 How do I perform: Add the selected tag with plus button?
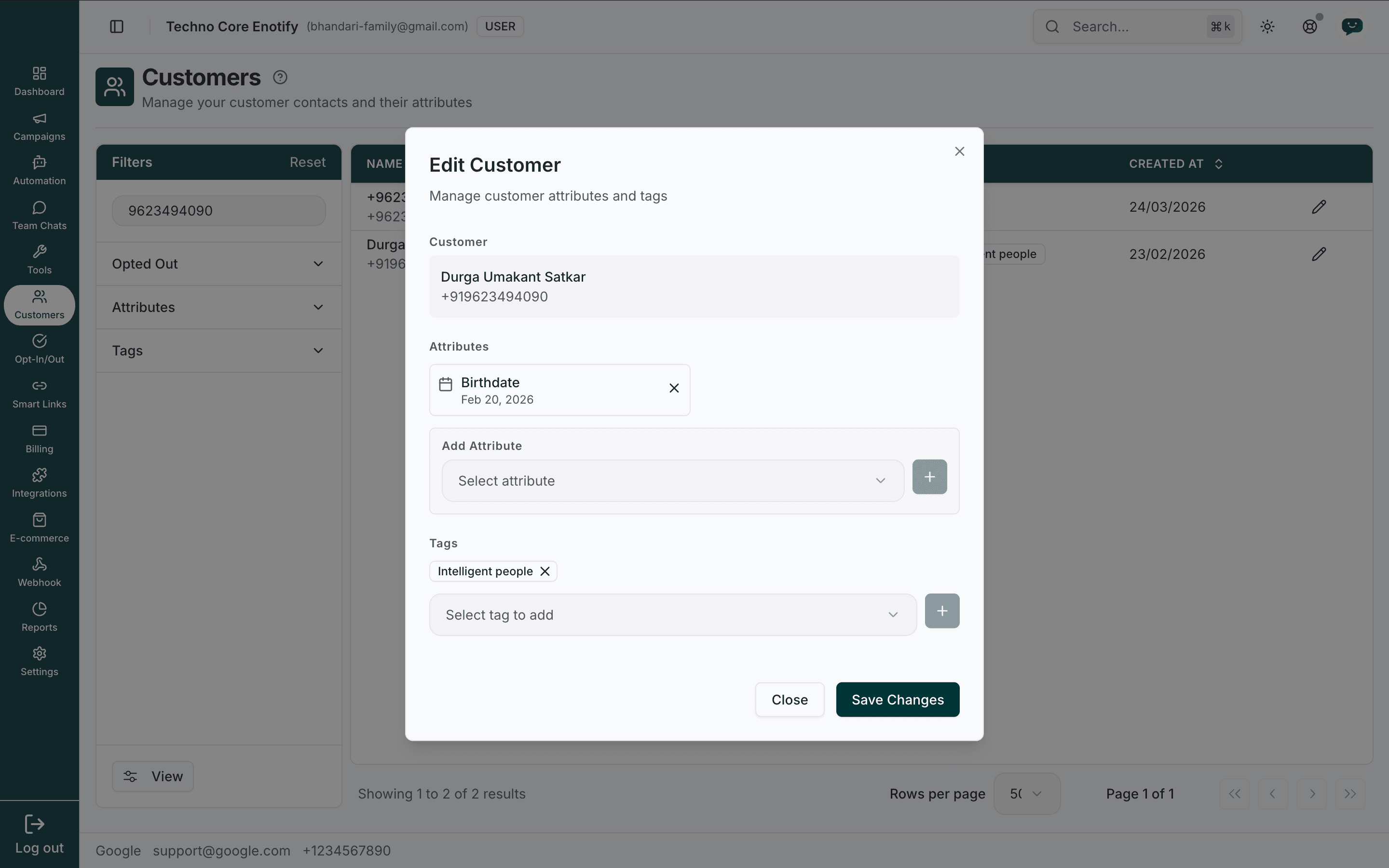point(942,611)
